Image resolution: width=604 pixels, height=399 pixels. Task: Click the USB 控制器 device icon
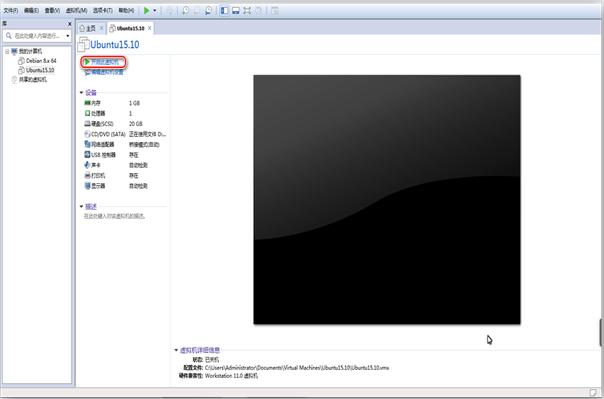pos(87,154)
